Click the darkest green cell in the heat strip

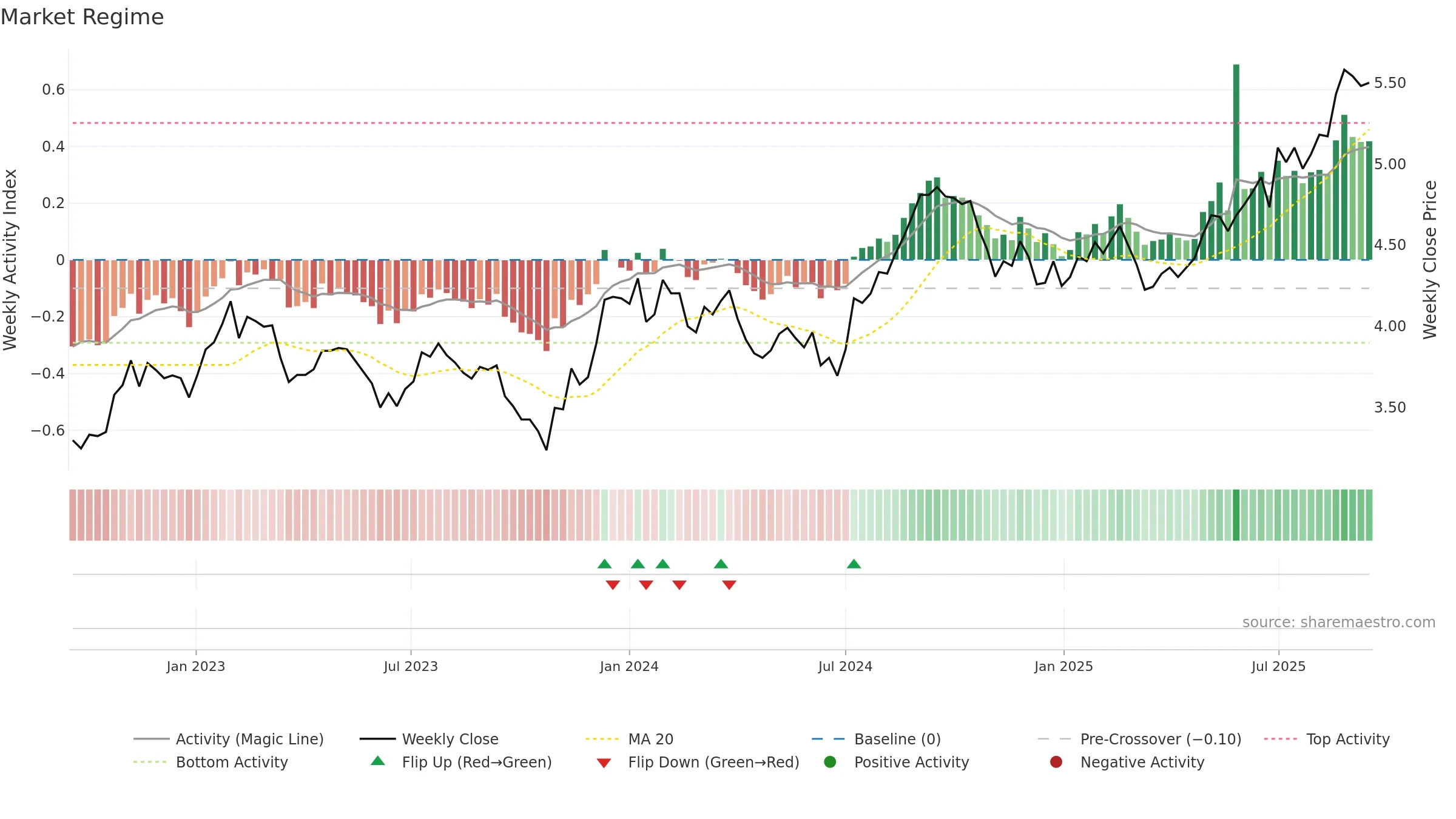(1236, 515)
